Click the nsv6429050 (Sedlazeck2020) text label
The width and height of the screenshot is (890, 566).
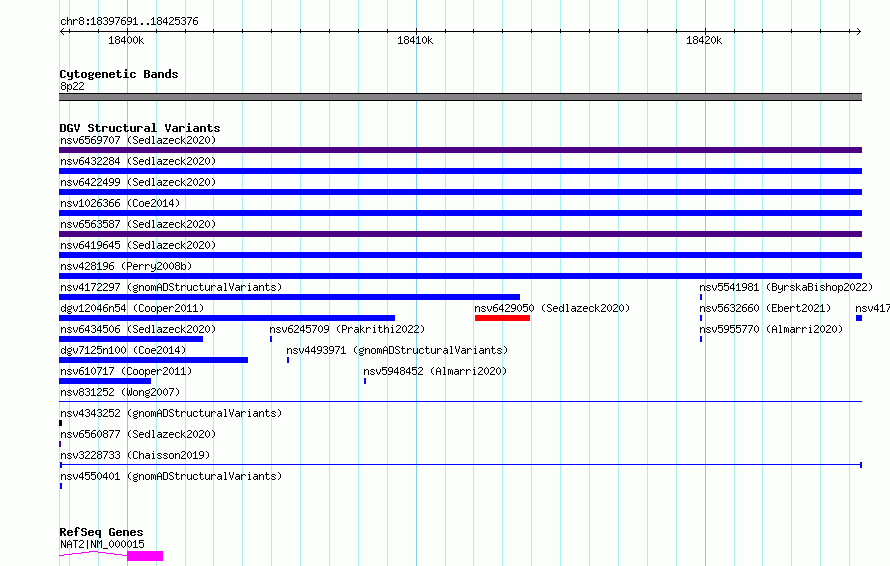click(x=552, y=308)
